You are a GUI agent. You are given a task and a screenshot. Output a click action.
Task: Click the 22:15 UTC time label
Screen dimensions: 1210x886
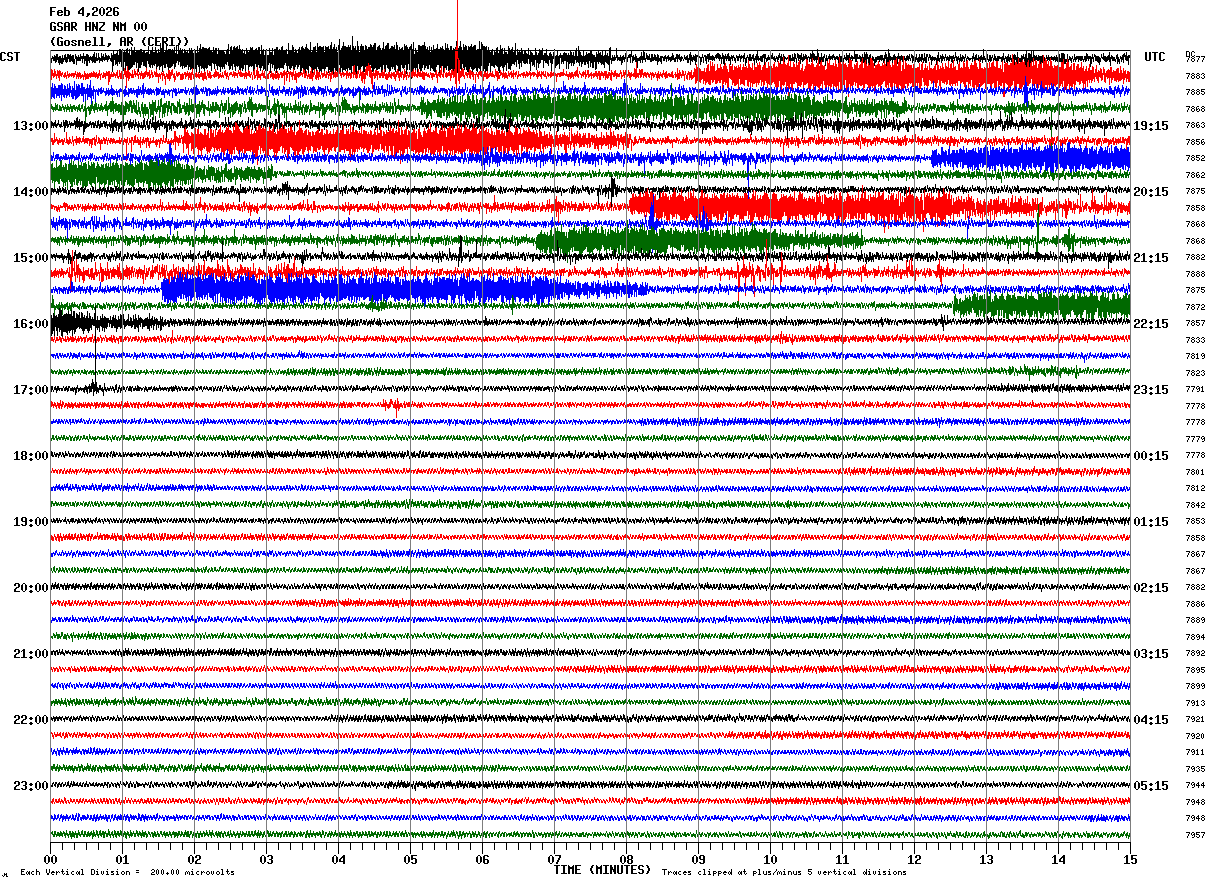pos(1151,324)
